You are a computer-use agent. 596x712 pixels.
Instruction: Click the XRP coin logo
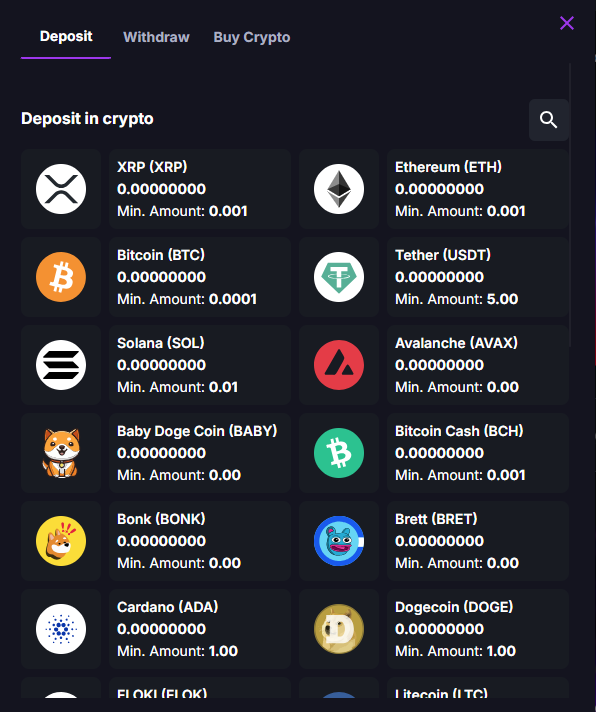click(x=61, y=189)
